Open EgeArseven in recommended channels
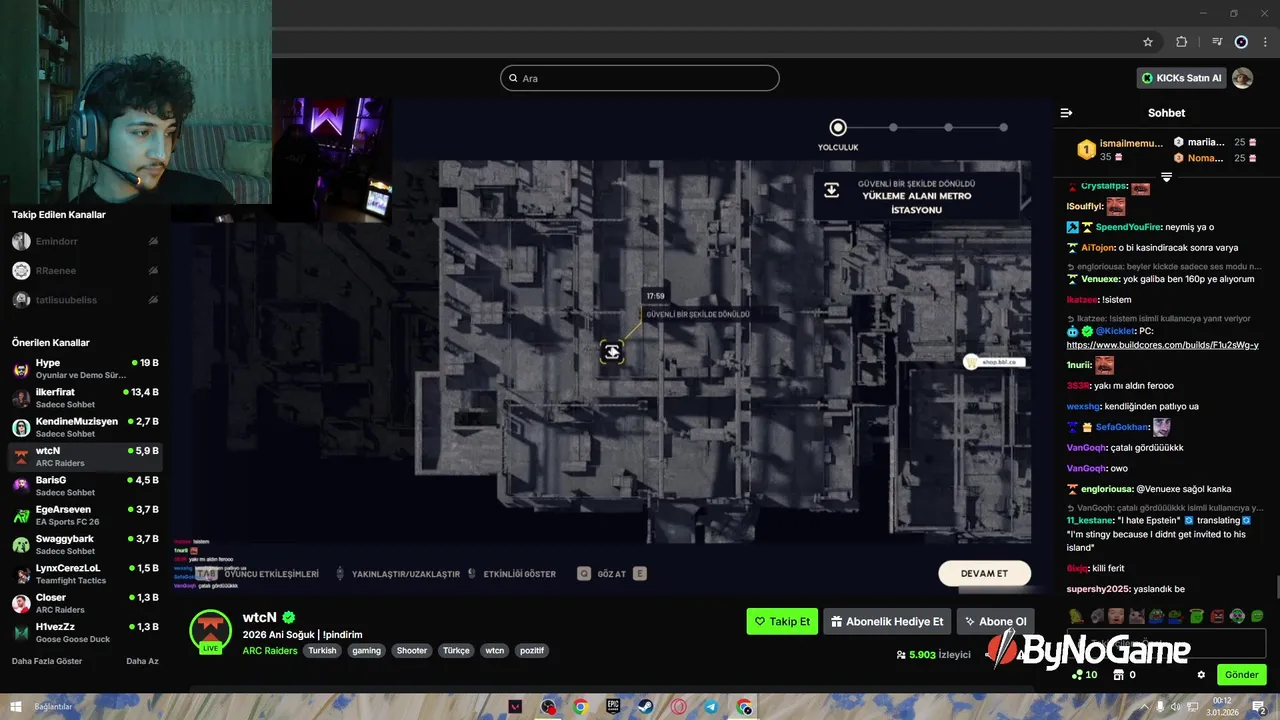Image resolution: width=1280 pixels, height=720 pixels. 85,515
